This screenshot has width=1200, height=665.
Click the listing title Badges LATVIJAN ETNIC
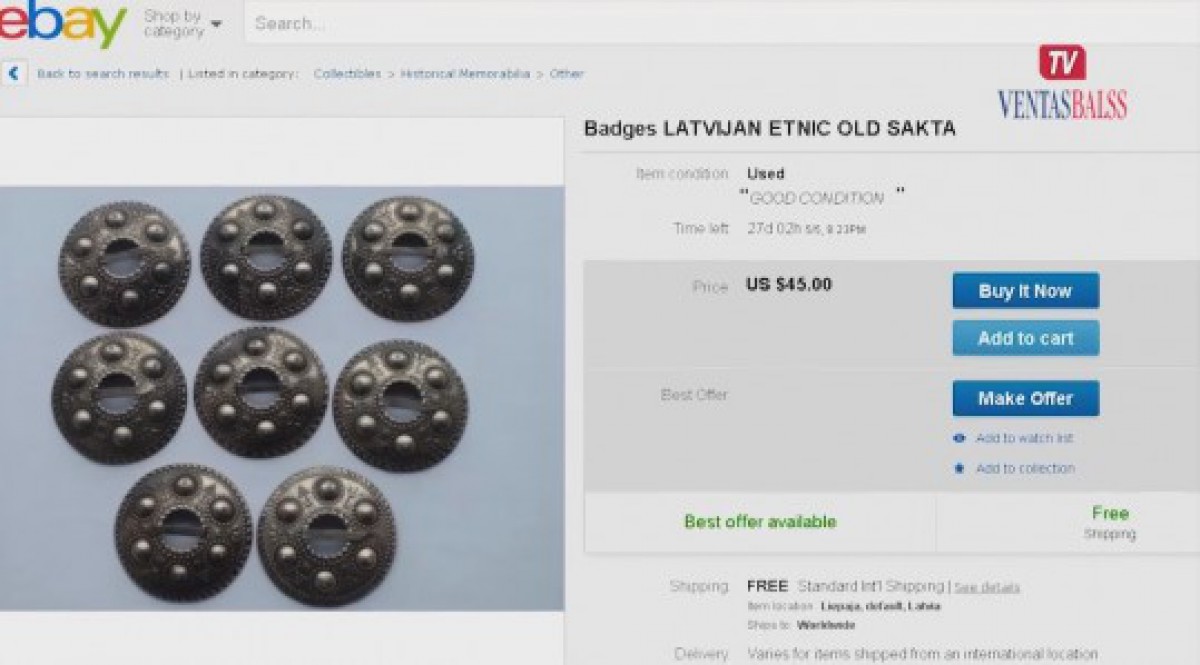[770, 129]
